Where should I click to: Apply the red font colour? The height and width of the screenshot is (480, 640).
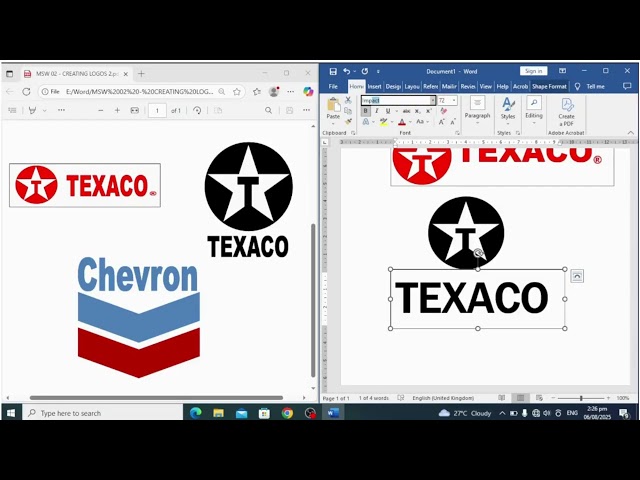point(402,122)
